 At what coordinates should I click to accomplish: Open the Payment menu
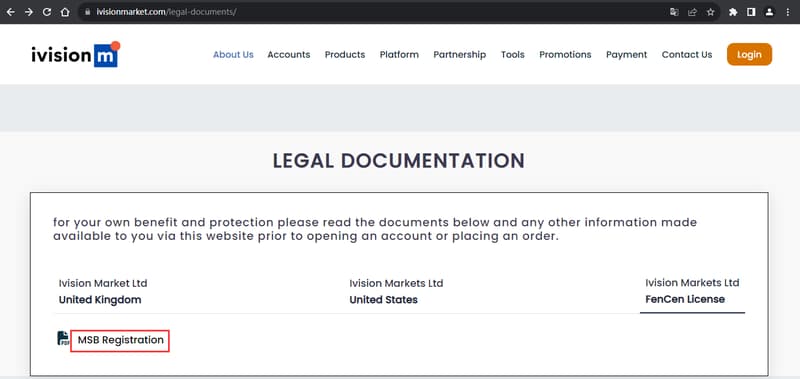coord(627,55)
